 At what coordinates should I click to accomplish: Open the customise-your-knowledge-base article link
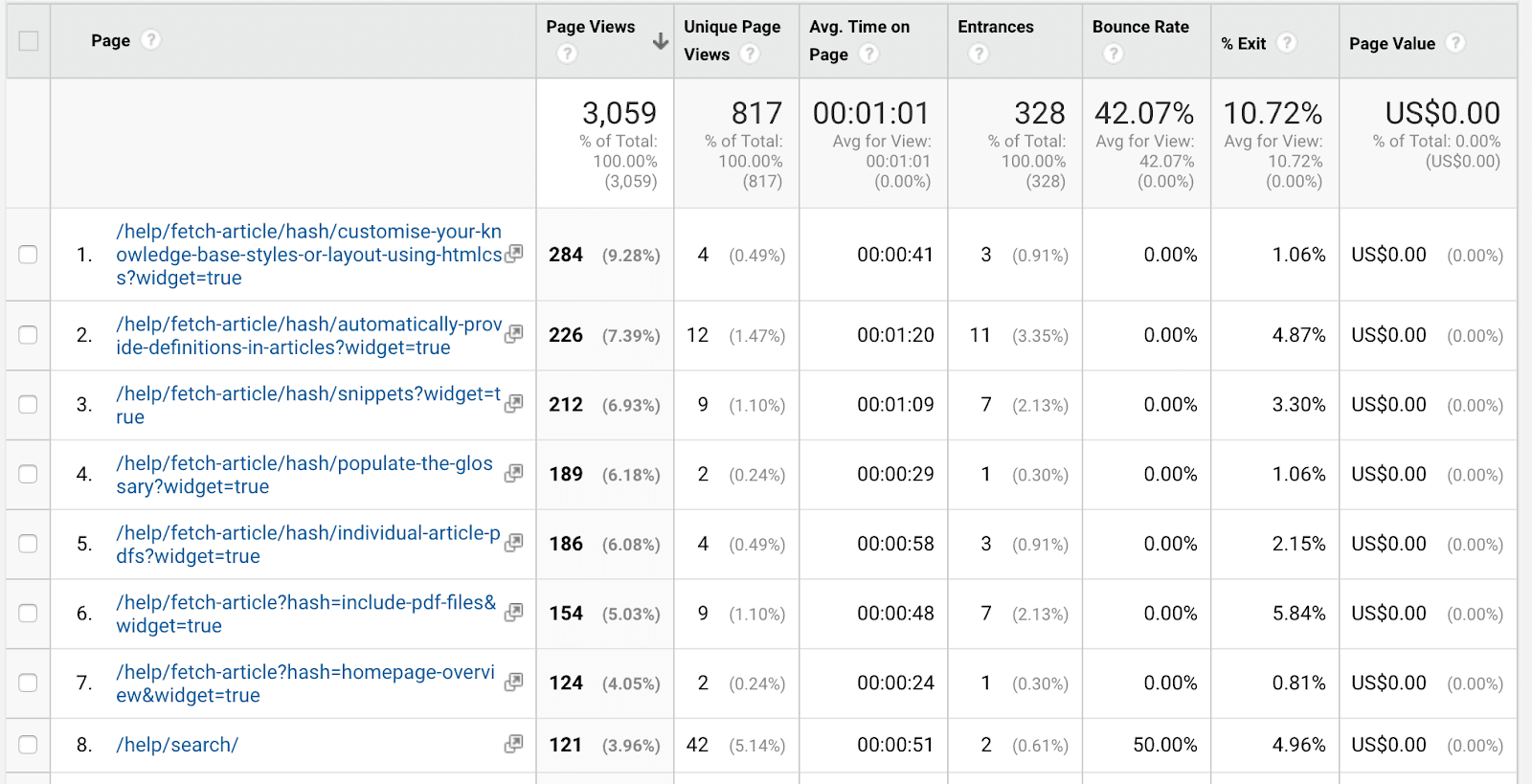pyautogui.click(x=308, y=255)
